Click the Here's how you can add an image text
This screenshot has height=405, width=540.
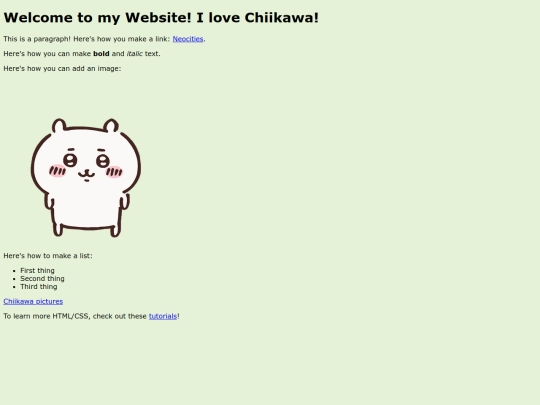click(62, 69)
